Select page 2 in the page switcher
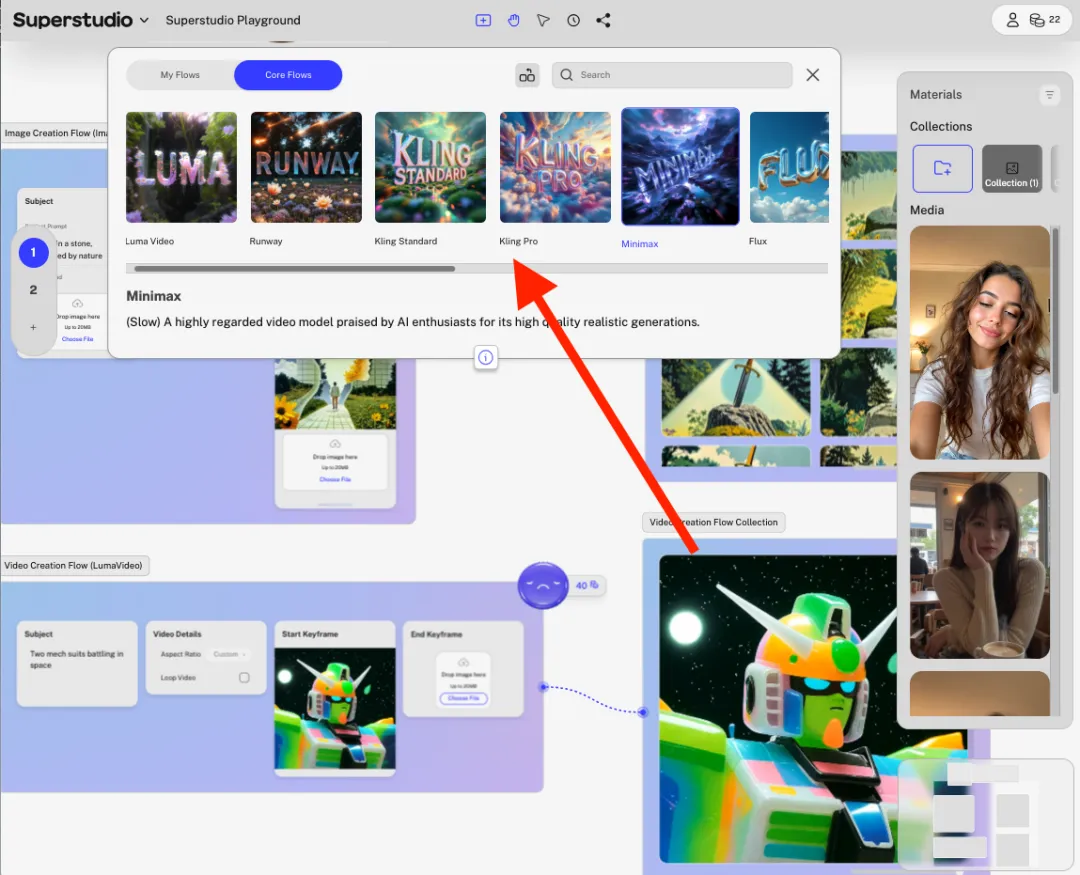Image resolution: width=1080 pixels, height=875 pixels. pos(33,290)
